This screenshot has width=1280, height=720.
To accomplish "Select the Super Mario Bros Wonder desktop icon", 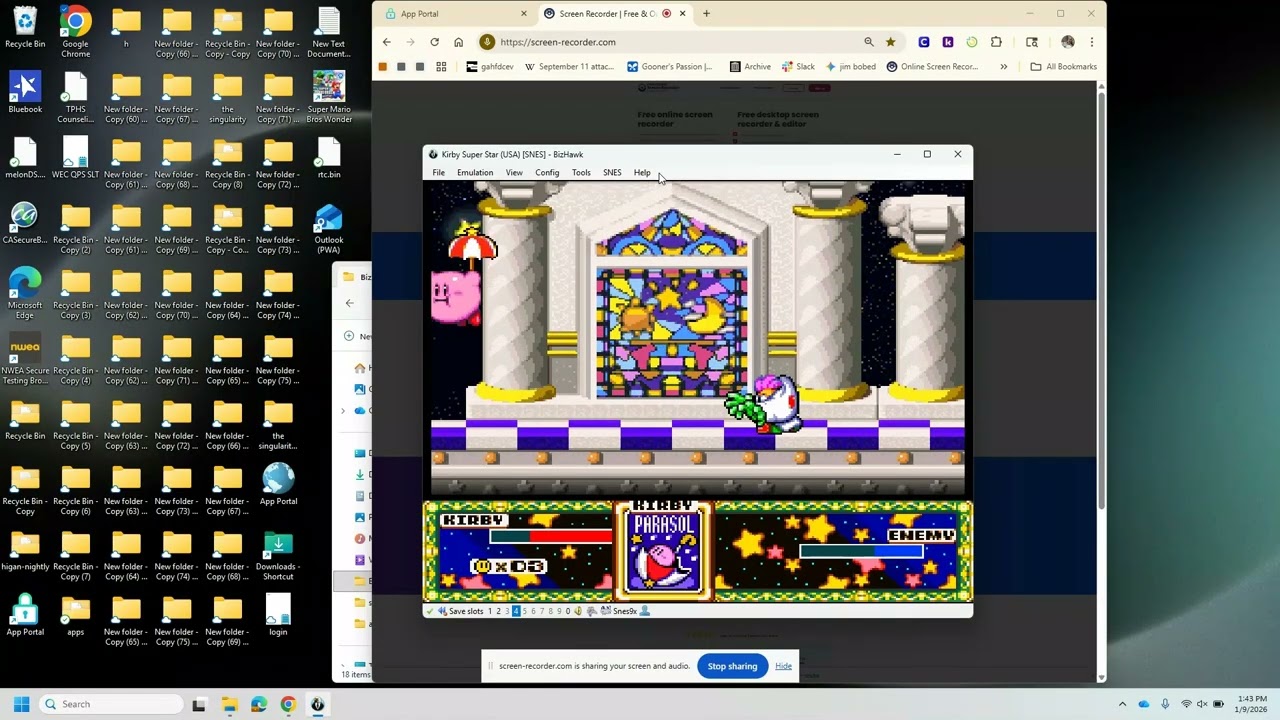I will coord(329,97).
